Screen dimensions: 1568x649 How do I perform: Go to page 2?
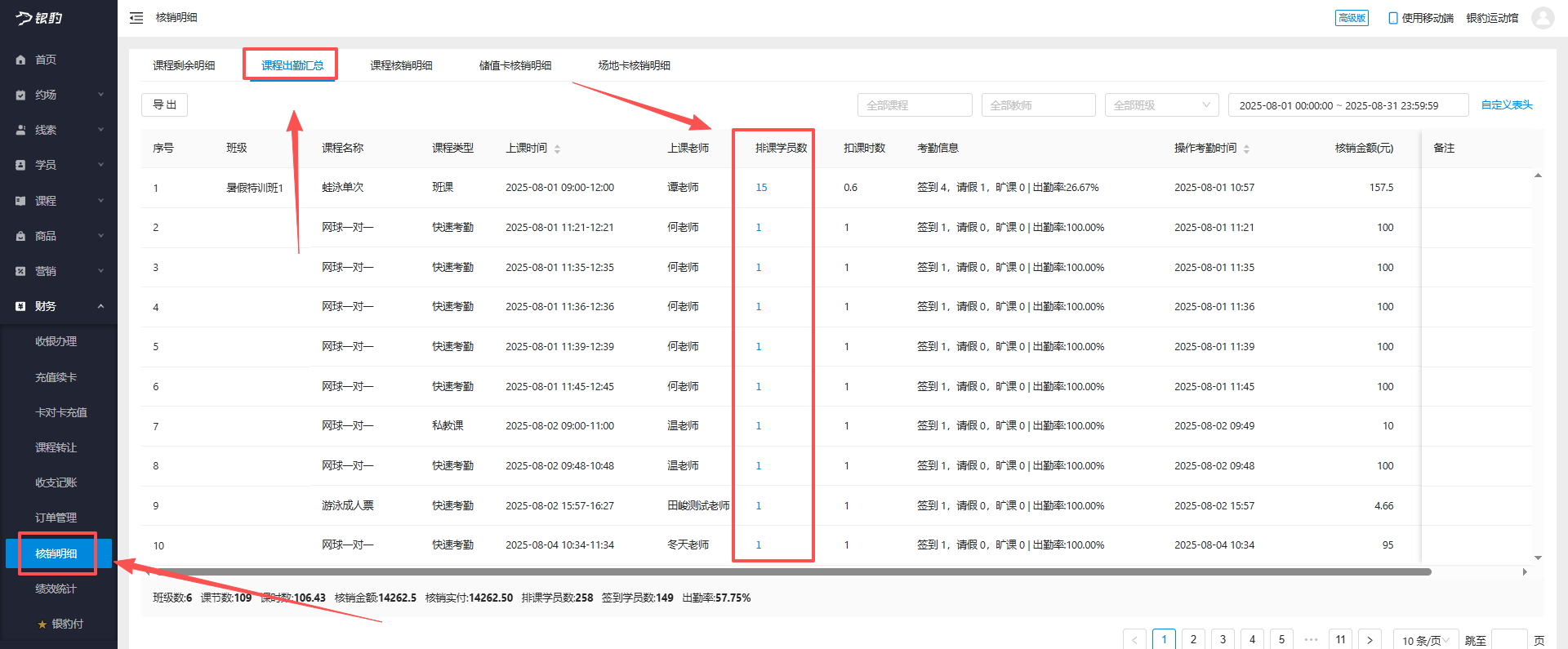click(1193, 640)
